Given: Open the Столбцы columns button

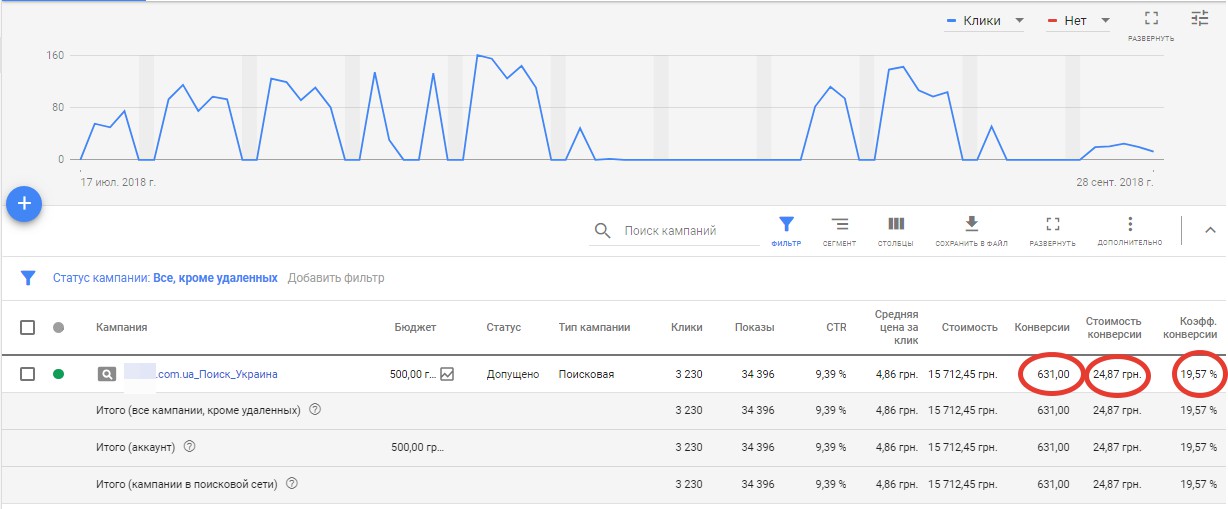Looking at the screenshot, I should pyautogui.click(x=895, y=231).
